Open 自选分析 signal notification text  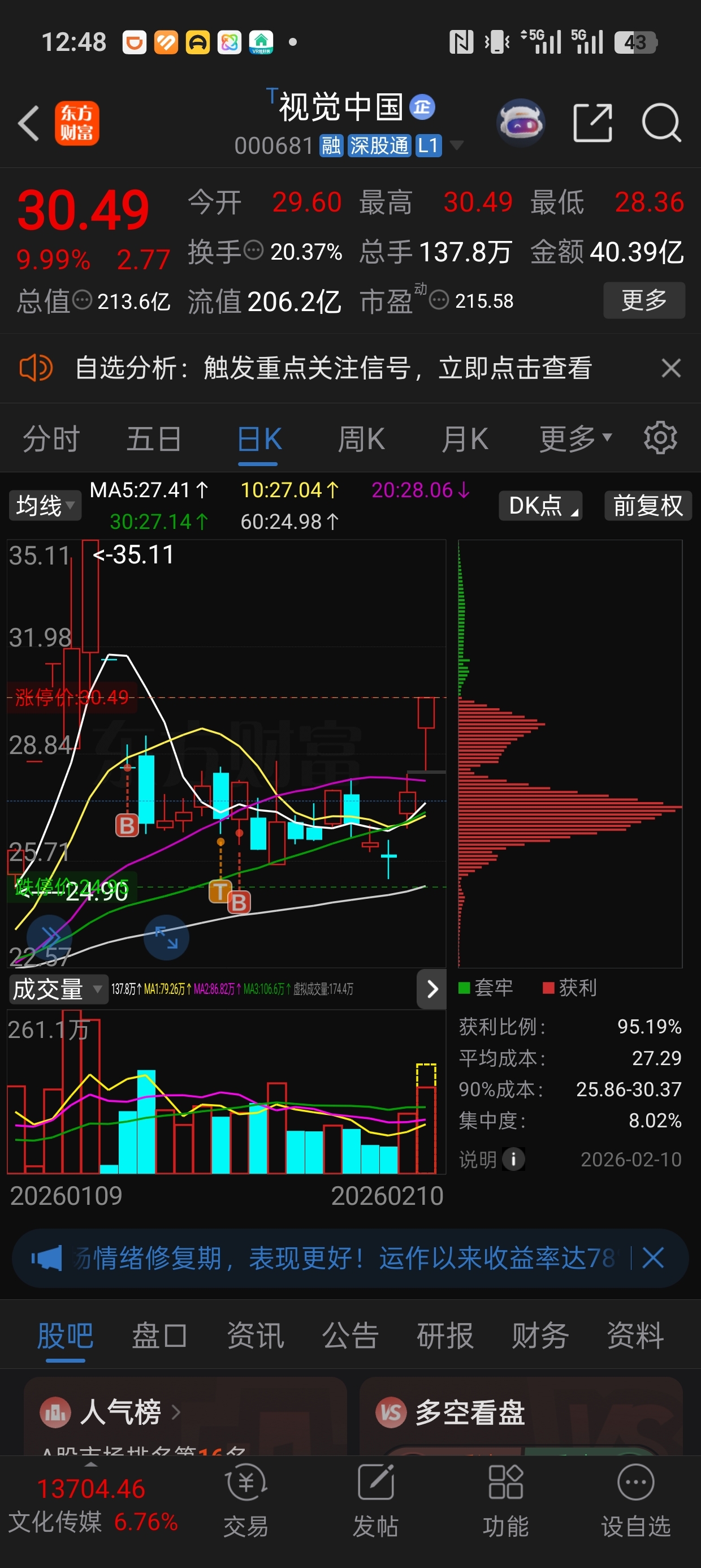(x=333, y=368)
